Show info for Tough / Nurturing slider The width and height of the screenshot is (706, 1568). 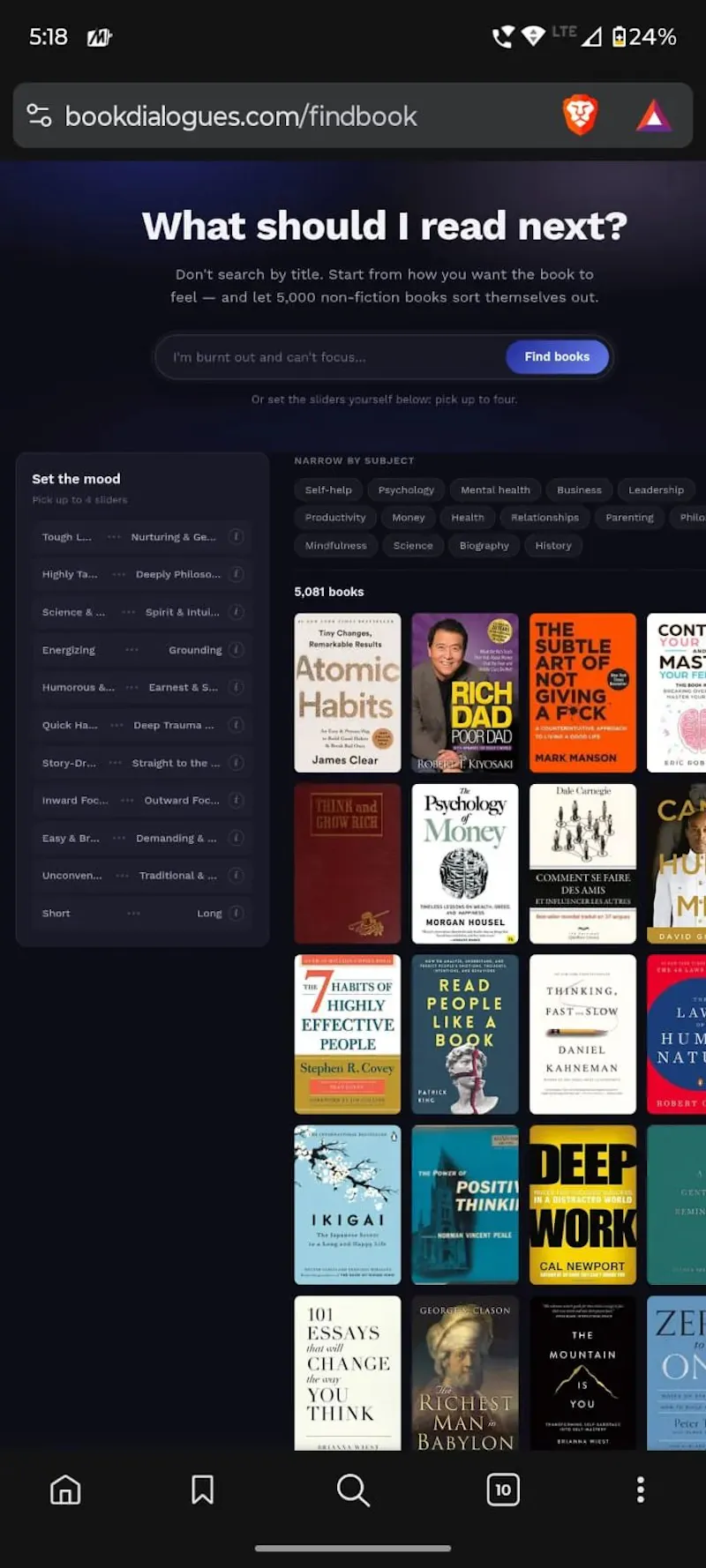(236, 536)
